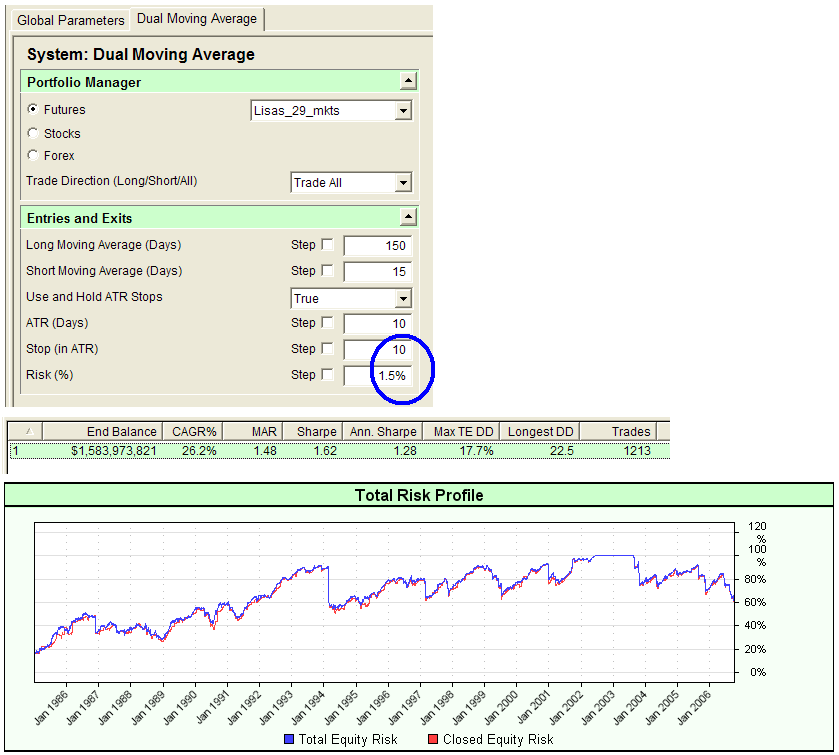Switch trading instrument to Forex
Image resolution: width=839 pixels, height=755 pixels.
click(x=32, y=156)
